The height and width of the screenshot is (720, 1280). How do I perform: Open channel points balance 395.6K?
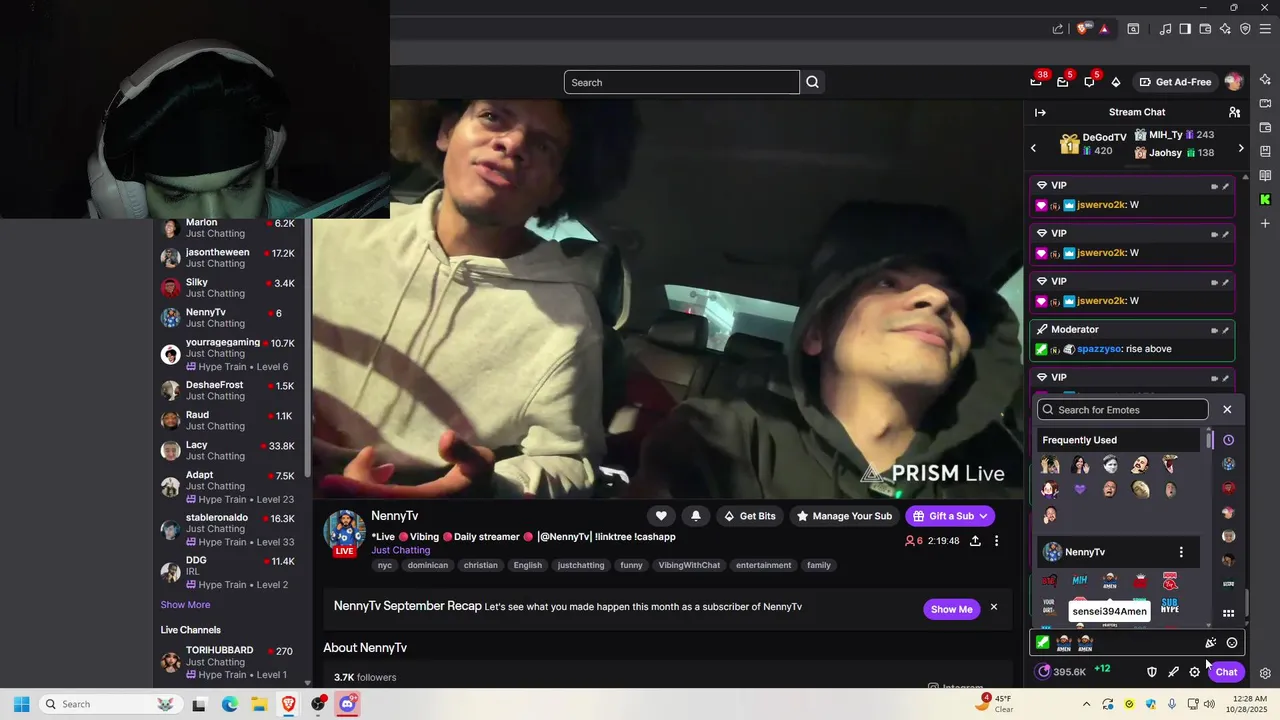1062,672
